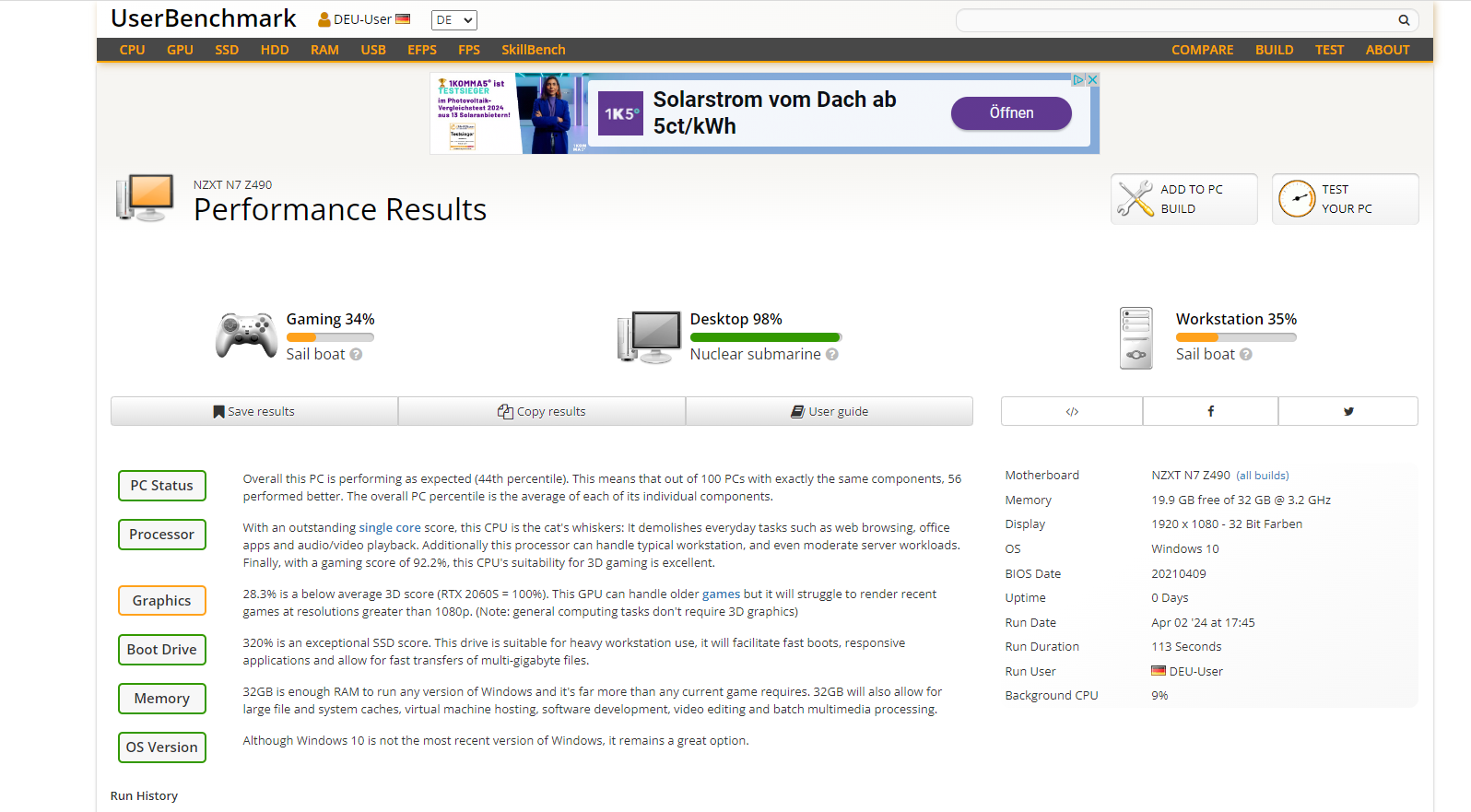The height and width of the screenshot is (812, 1471).
Task: Jump to the OS Version section
Action: pyautogui.click(x=162, y=747)
